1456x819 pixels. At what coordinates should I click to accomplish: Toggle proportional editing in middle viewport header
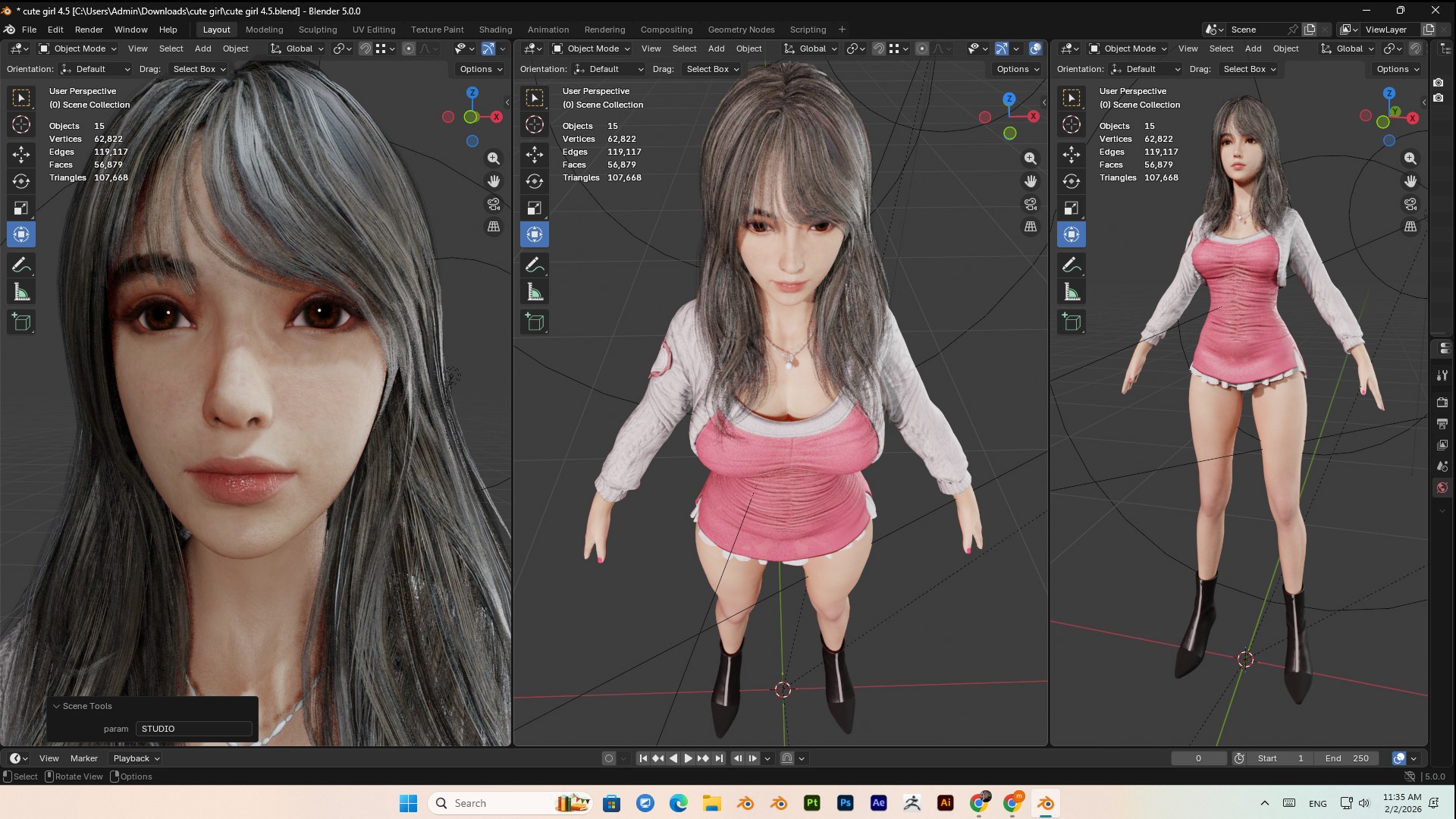point(922,49)
